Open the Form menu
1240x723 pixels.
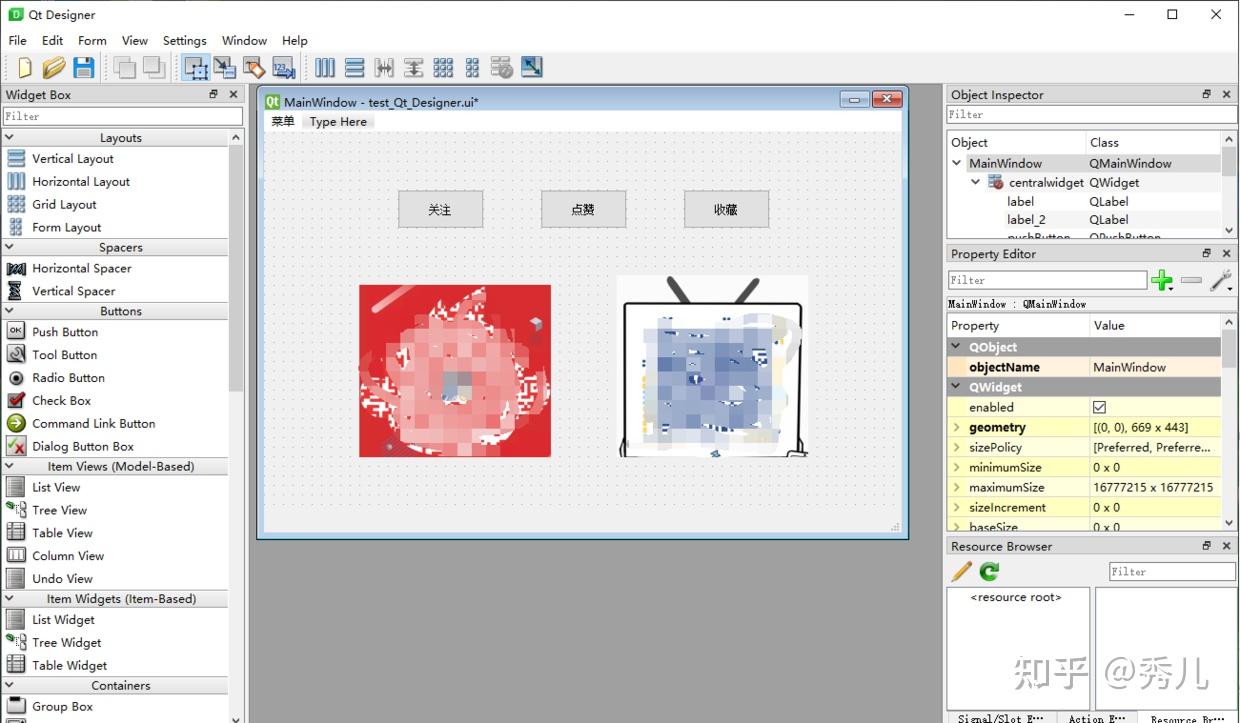point(91,40)
